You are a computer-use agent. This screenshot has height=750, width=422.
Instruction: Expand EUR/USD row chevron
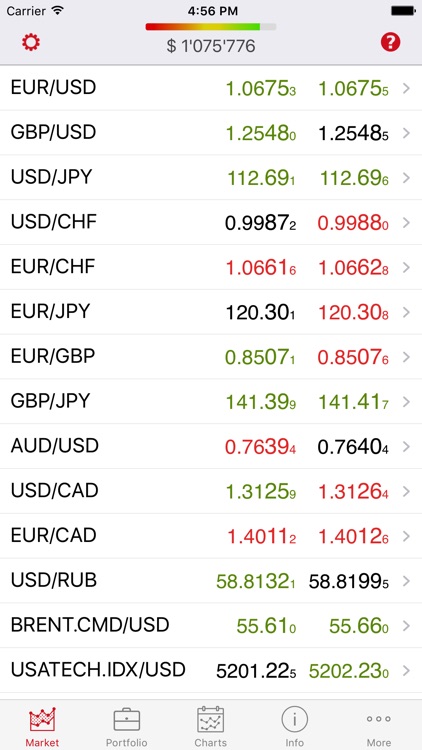(x=406, y=88)
